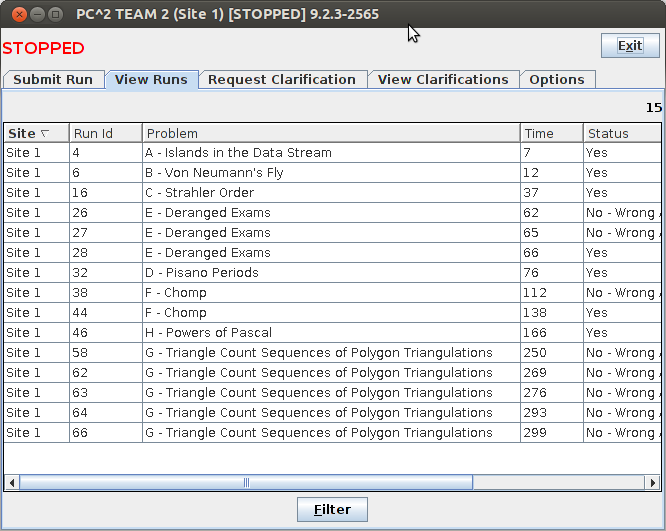
Task: Open the Filter dialog button
Action: point(332,509)
